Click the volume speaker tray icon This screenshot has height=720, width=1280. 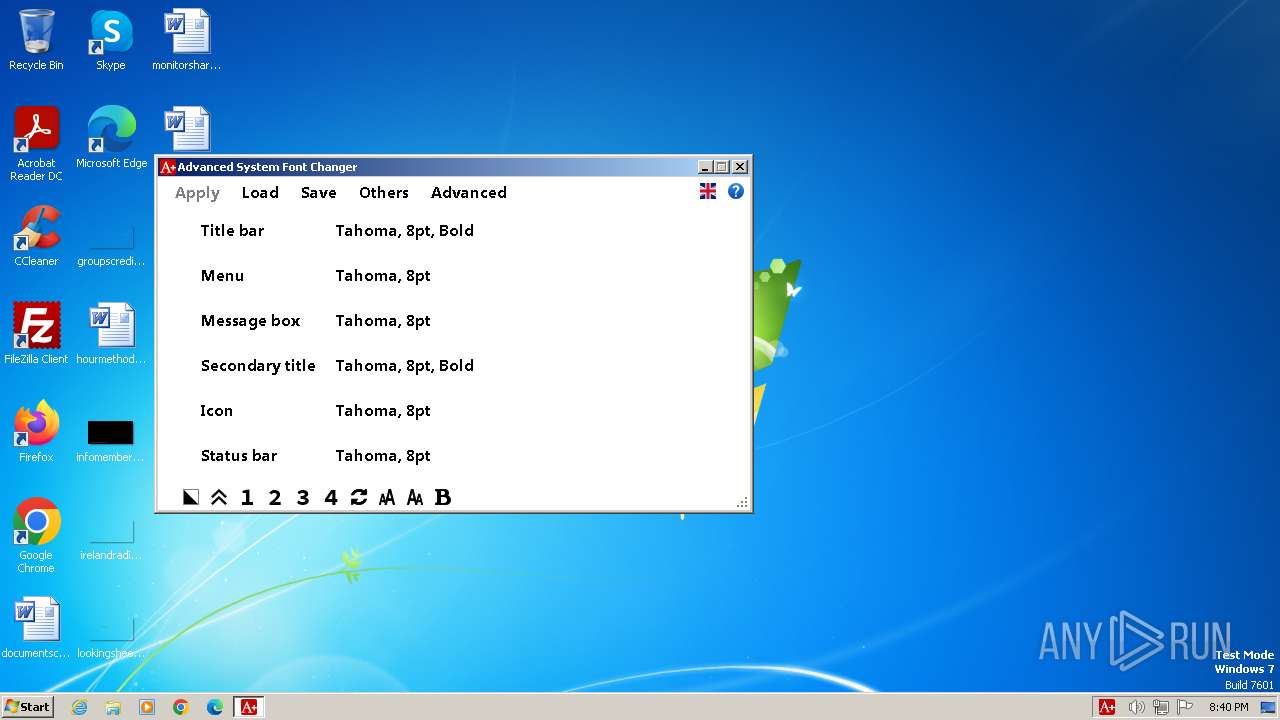coord(1136,707)
